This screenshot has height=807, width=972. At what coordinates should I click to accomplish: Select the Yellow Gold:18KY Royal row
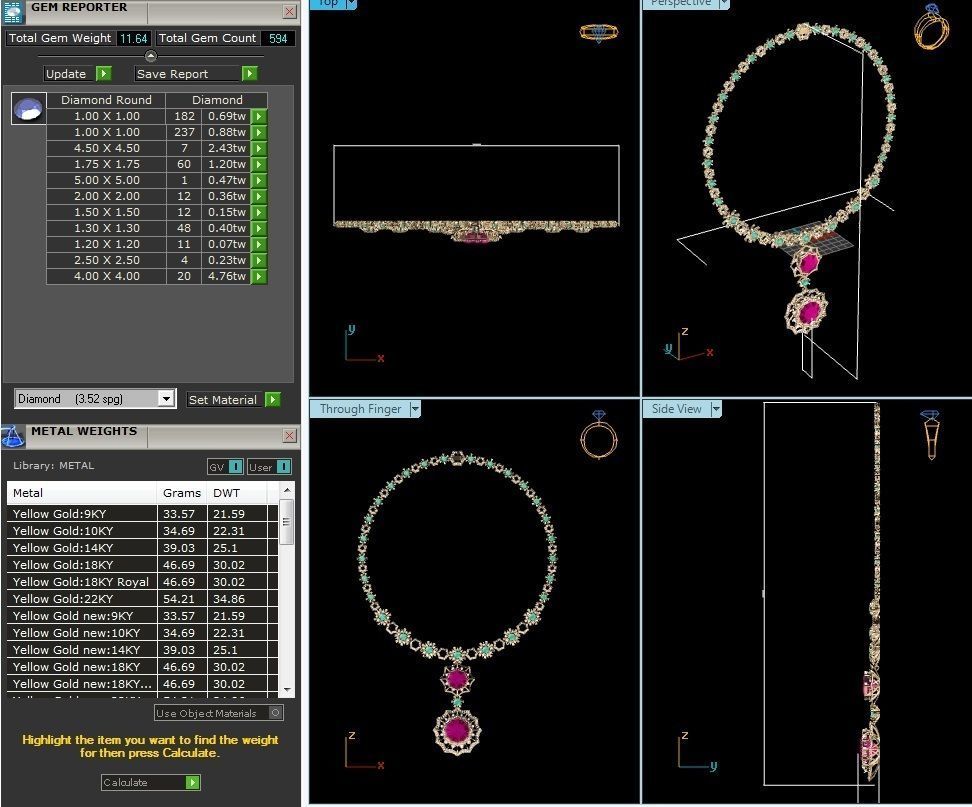click(143, 582)
